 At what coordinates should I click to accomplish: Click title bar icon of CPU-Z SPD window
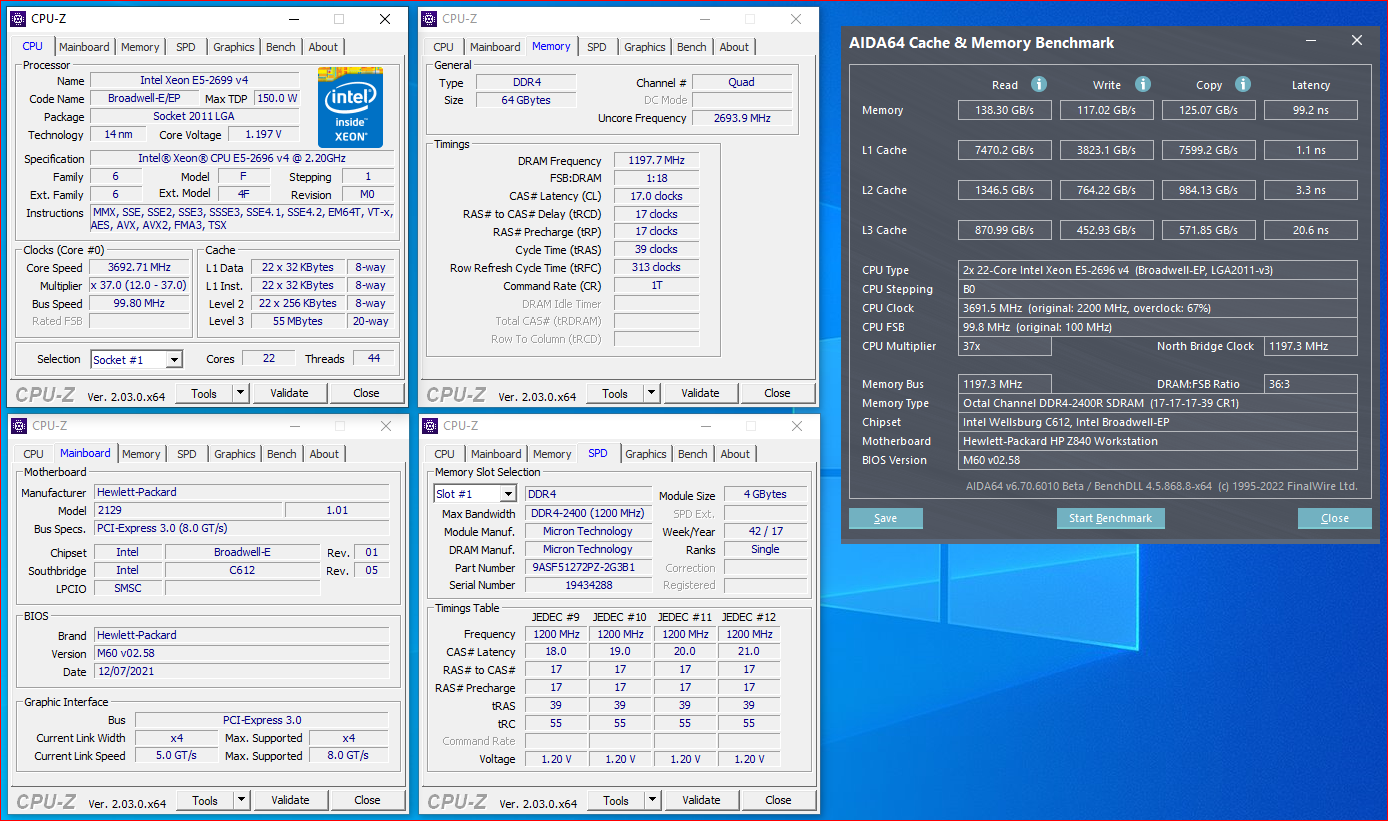[x=429, y=426]
